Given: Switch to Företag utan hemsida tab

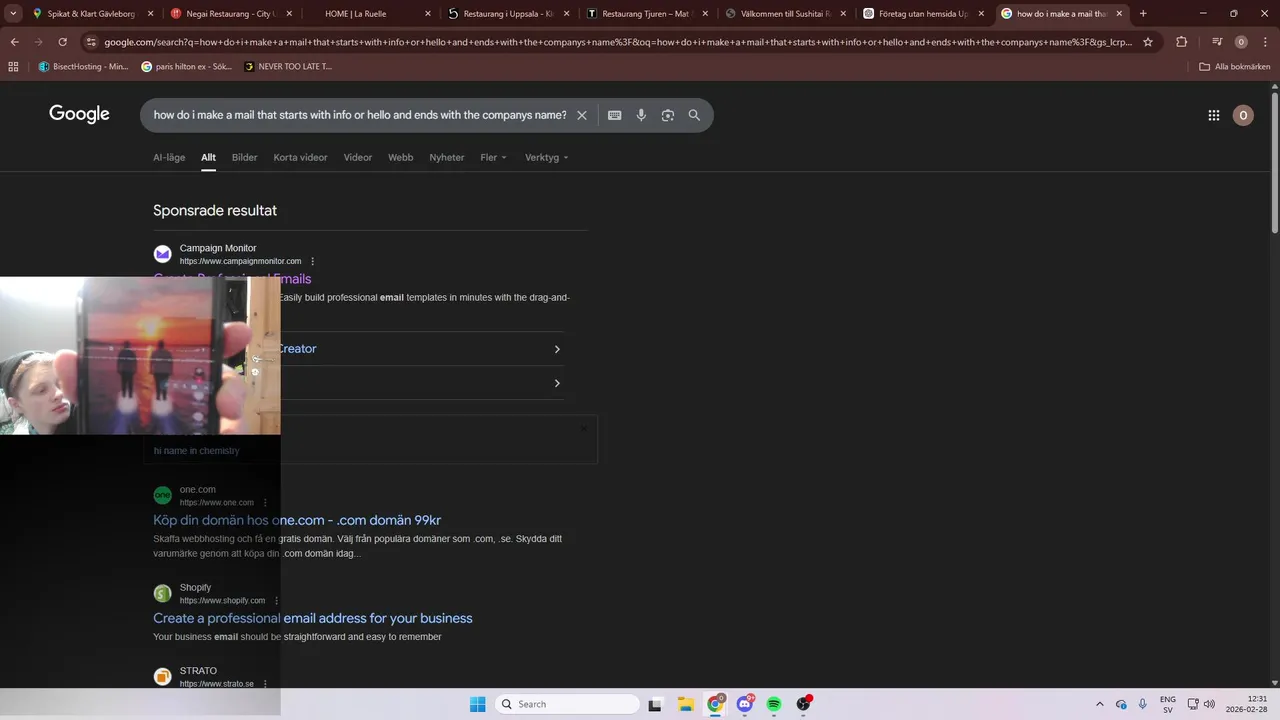Looking at the screenshot, I should tap(923, 14).
